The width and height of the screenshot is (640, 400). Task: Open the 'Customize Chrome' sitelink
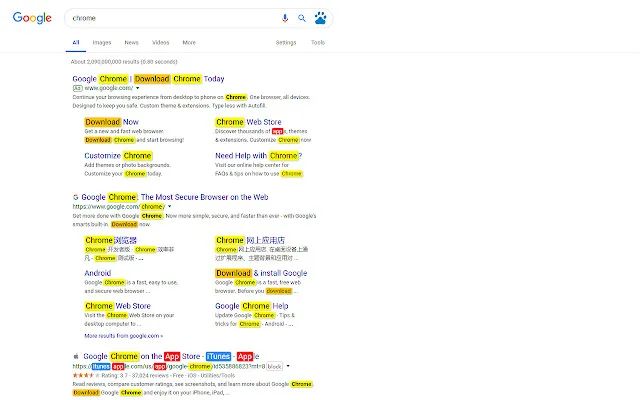coord(118,156)
